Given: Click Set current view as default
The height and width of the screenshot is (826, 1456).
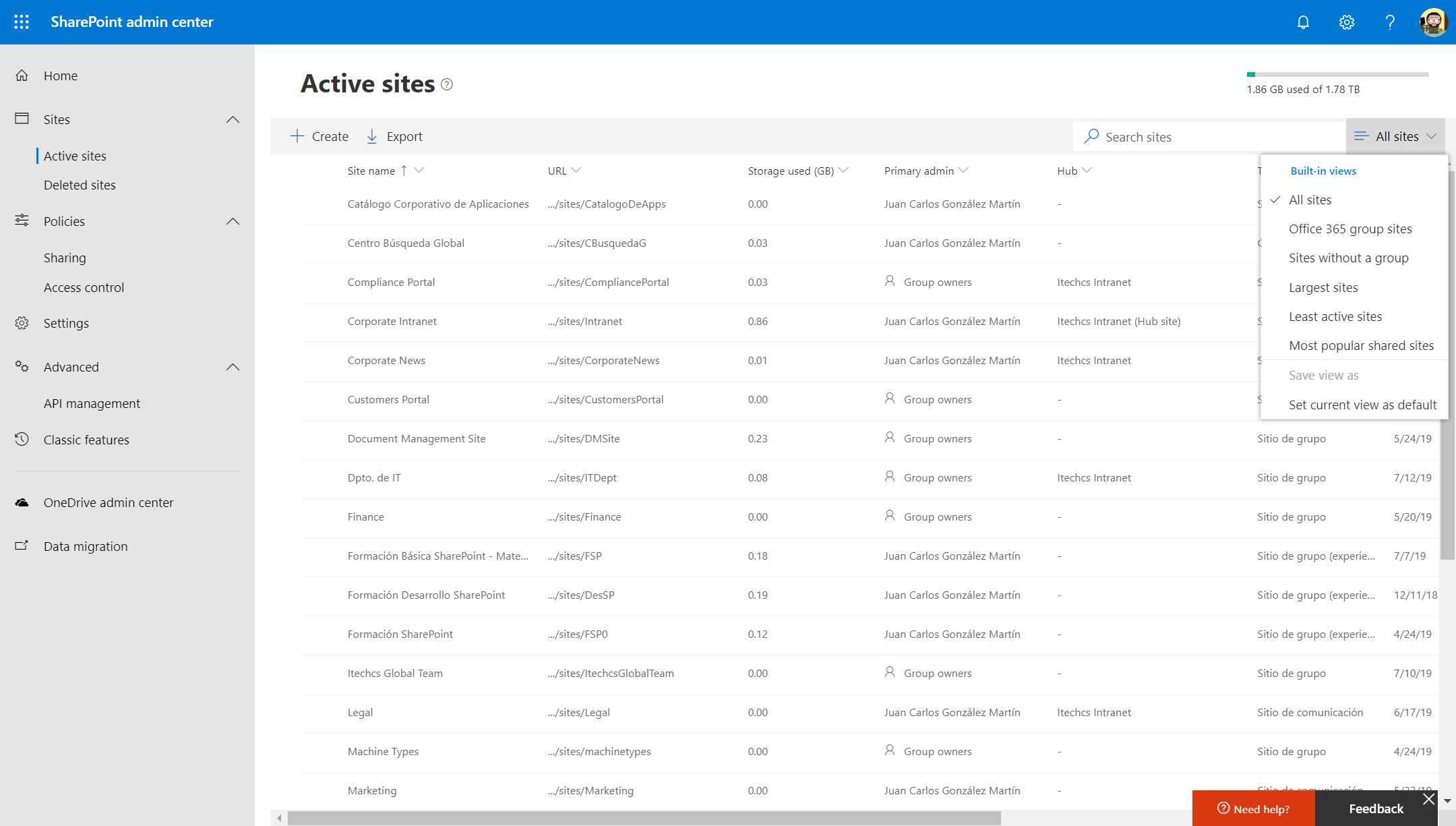Looking at the screenshot, I should coord(1362,405).
